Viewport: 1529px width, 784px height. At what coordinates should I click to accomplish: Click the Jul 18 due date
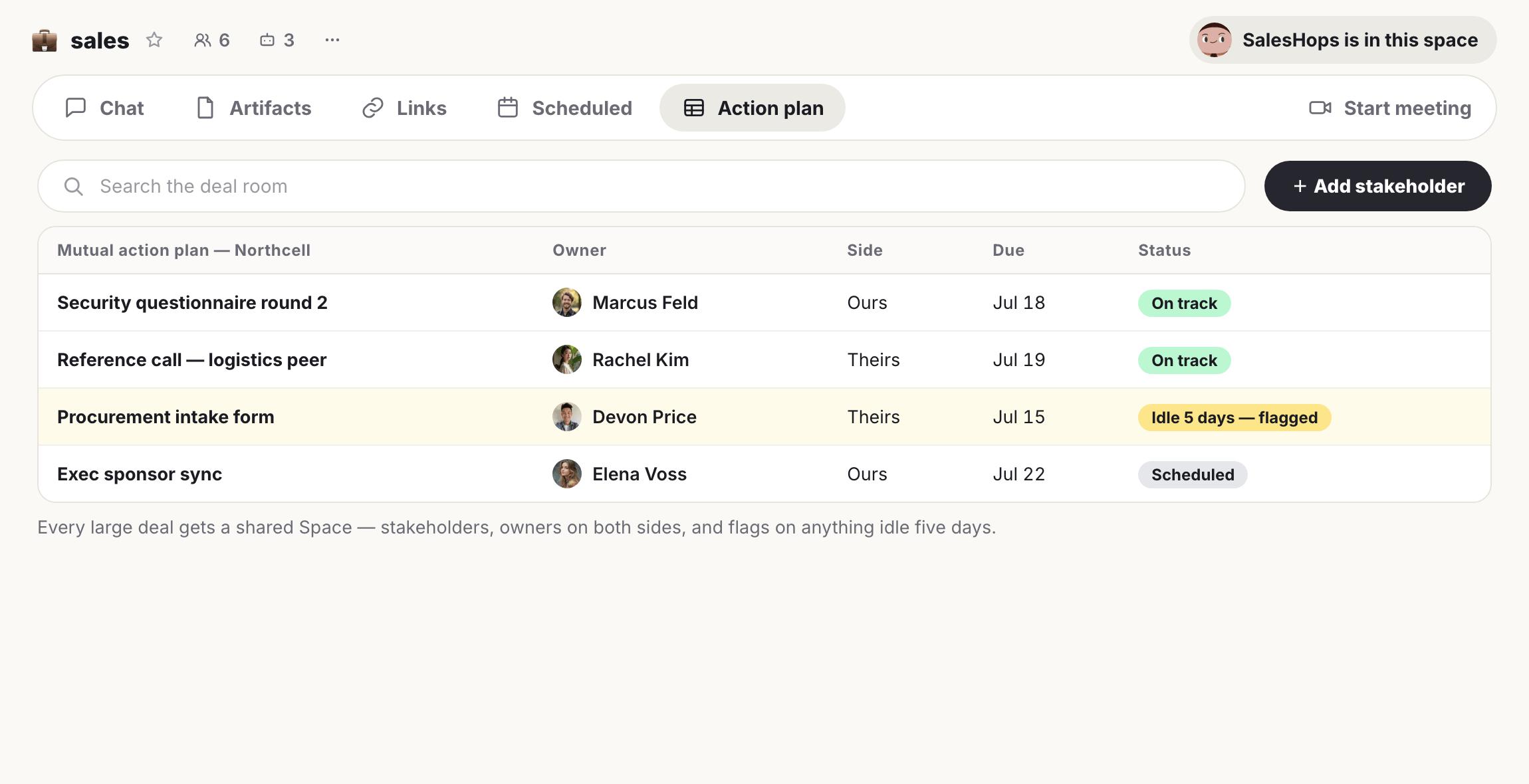1018,303
